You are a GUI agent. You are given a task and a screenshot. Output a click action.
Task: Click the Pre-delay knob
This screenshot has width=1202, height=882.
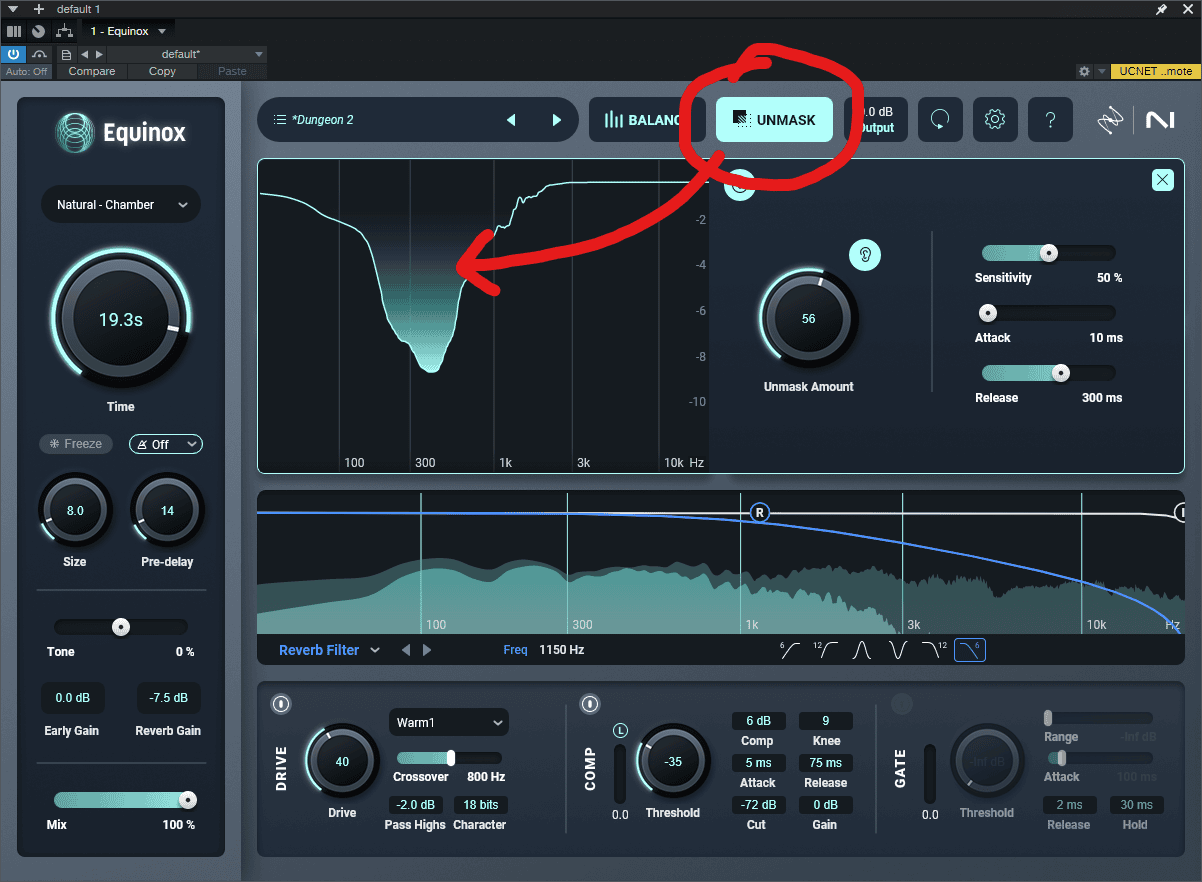(x=167, y=510)
